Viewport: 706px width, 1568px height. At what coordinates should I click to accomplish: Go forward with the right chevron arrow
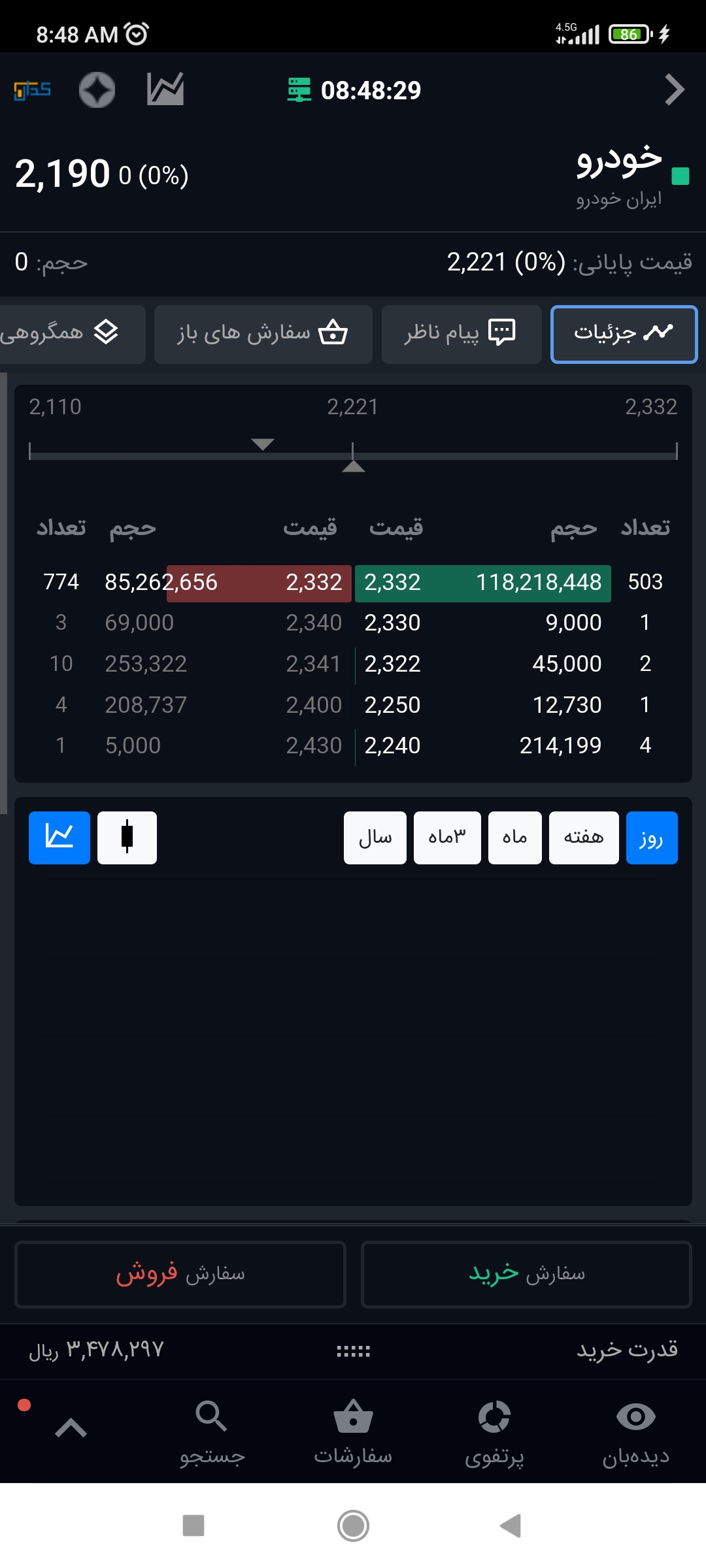(675, 90)
